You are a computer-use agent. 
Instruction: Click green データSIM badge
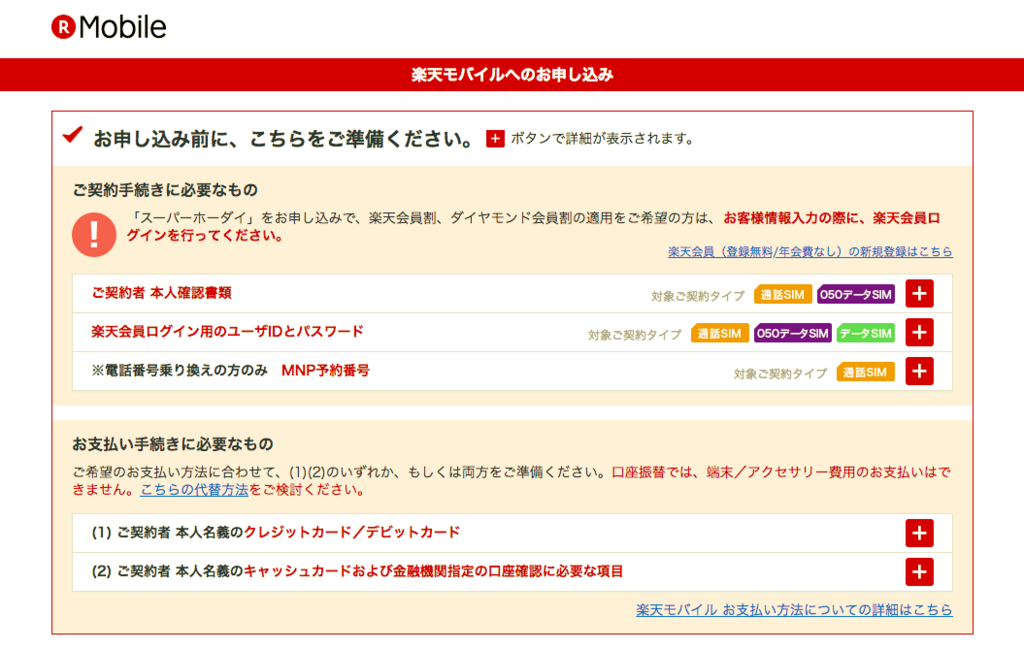tap(865, 333)
